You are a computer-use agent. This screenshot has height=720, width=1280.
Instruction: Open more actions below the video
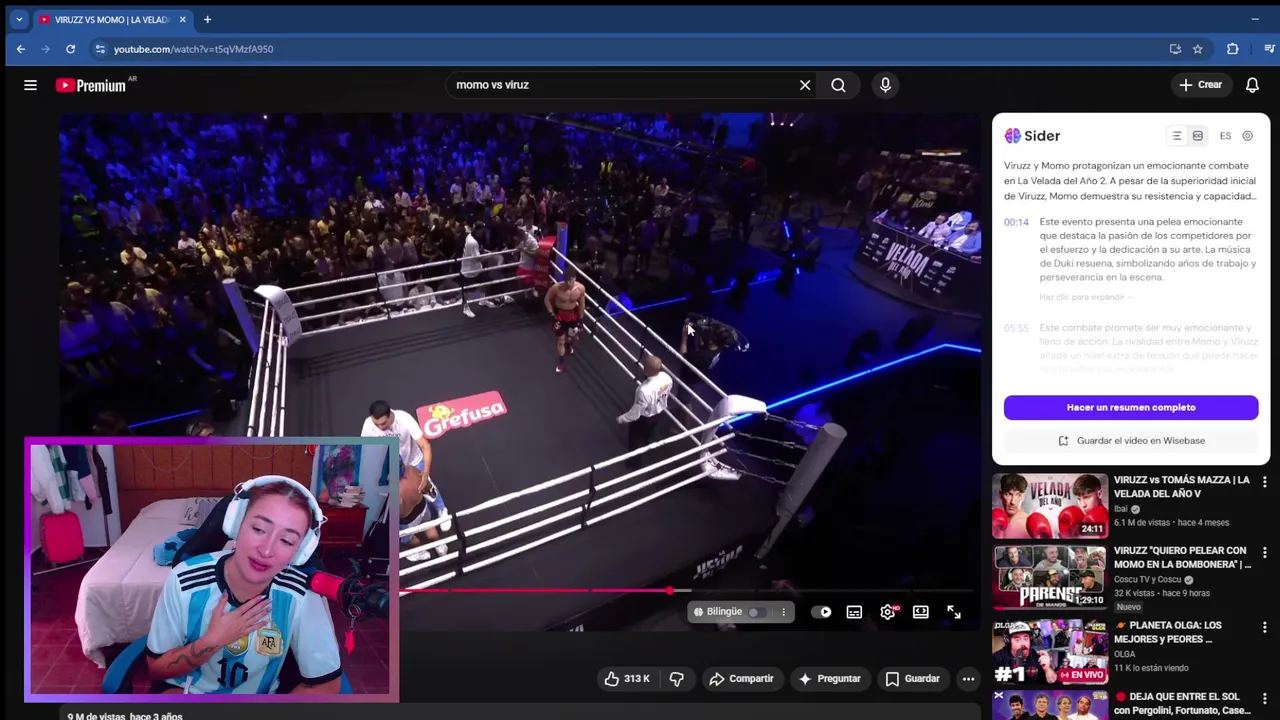[968, 679]
